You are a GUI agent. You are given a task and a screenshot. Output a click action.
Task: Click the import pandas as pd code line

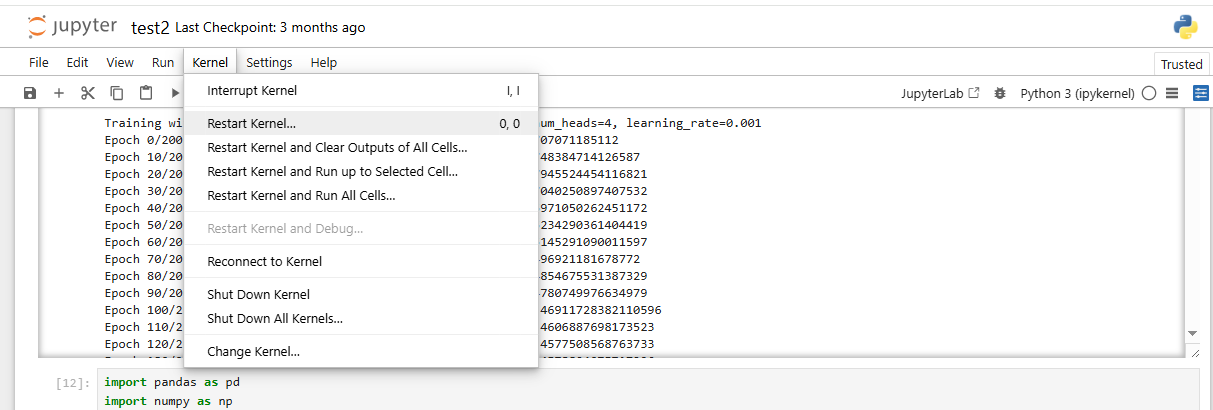pyautogui.click(x=172, y=382)
